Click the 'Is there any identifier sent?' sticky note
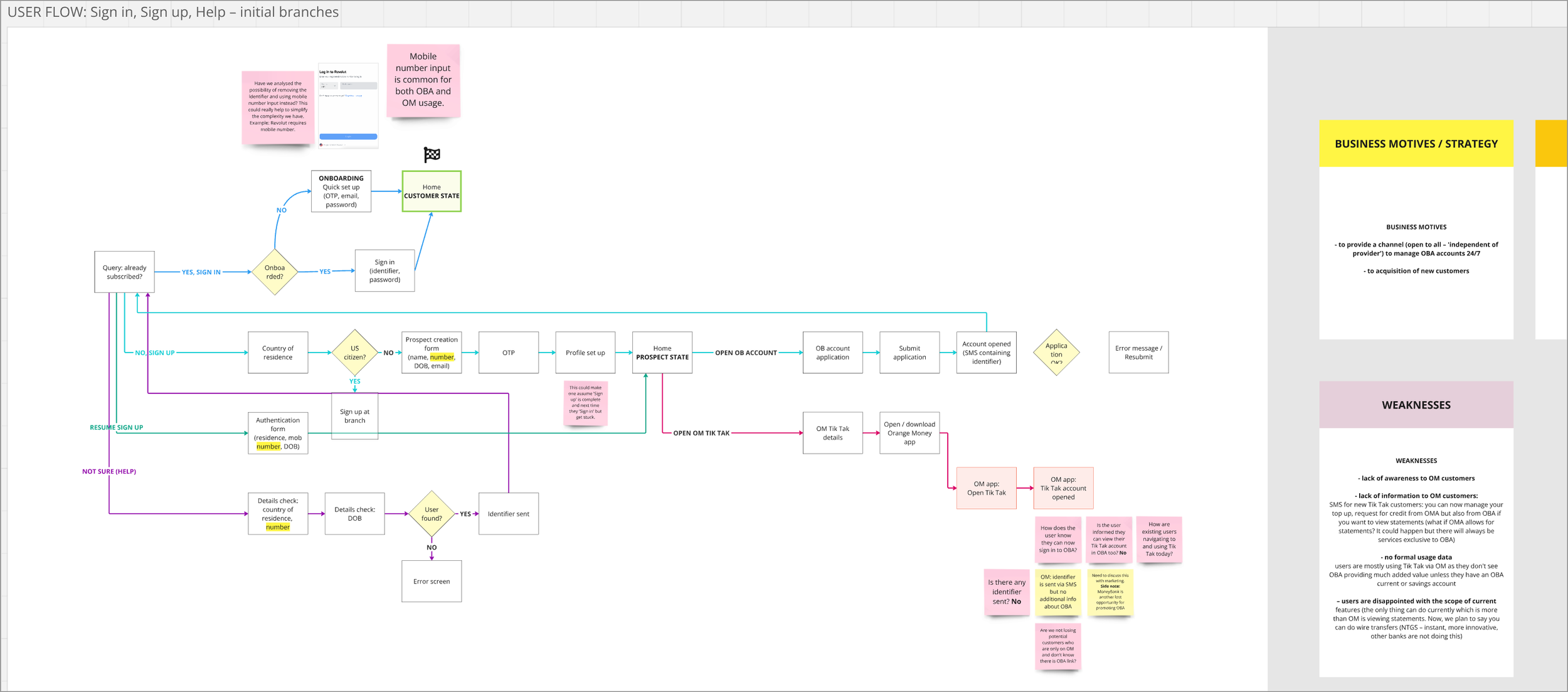 (x=1007, y=592)
